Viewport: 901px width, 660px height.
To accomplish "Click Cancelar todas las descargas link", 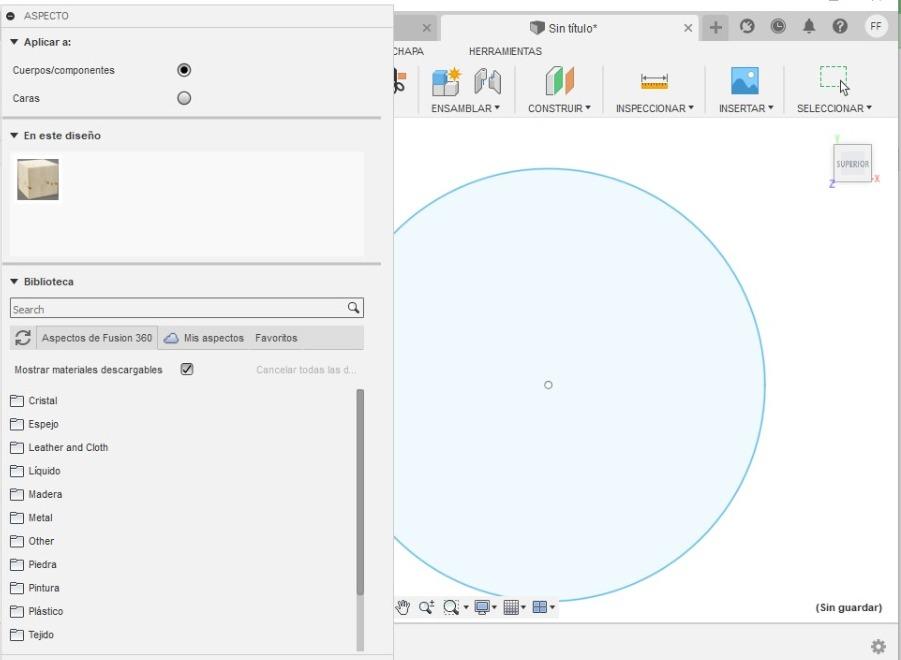I will pyautogui.click(x=306, y=370).
